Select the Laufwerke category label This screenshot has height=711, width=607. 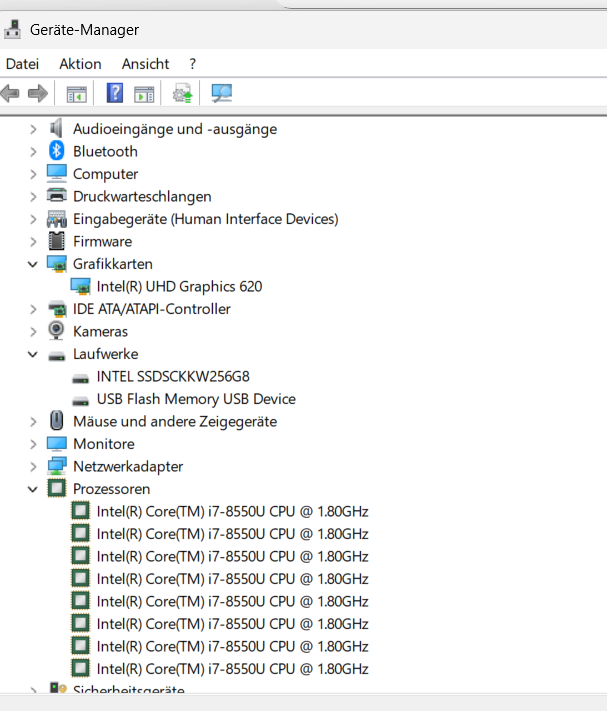point(106,354)
